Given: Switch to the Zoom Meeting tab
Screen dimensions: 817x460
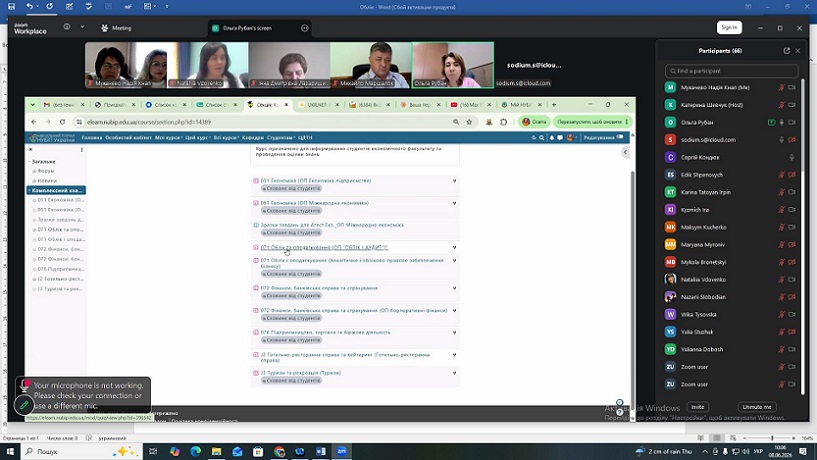Looking at the screenshot, I should [116, 28].
